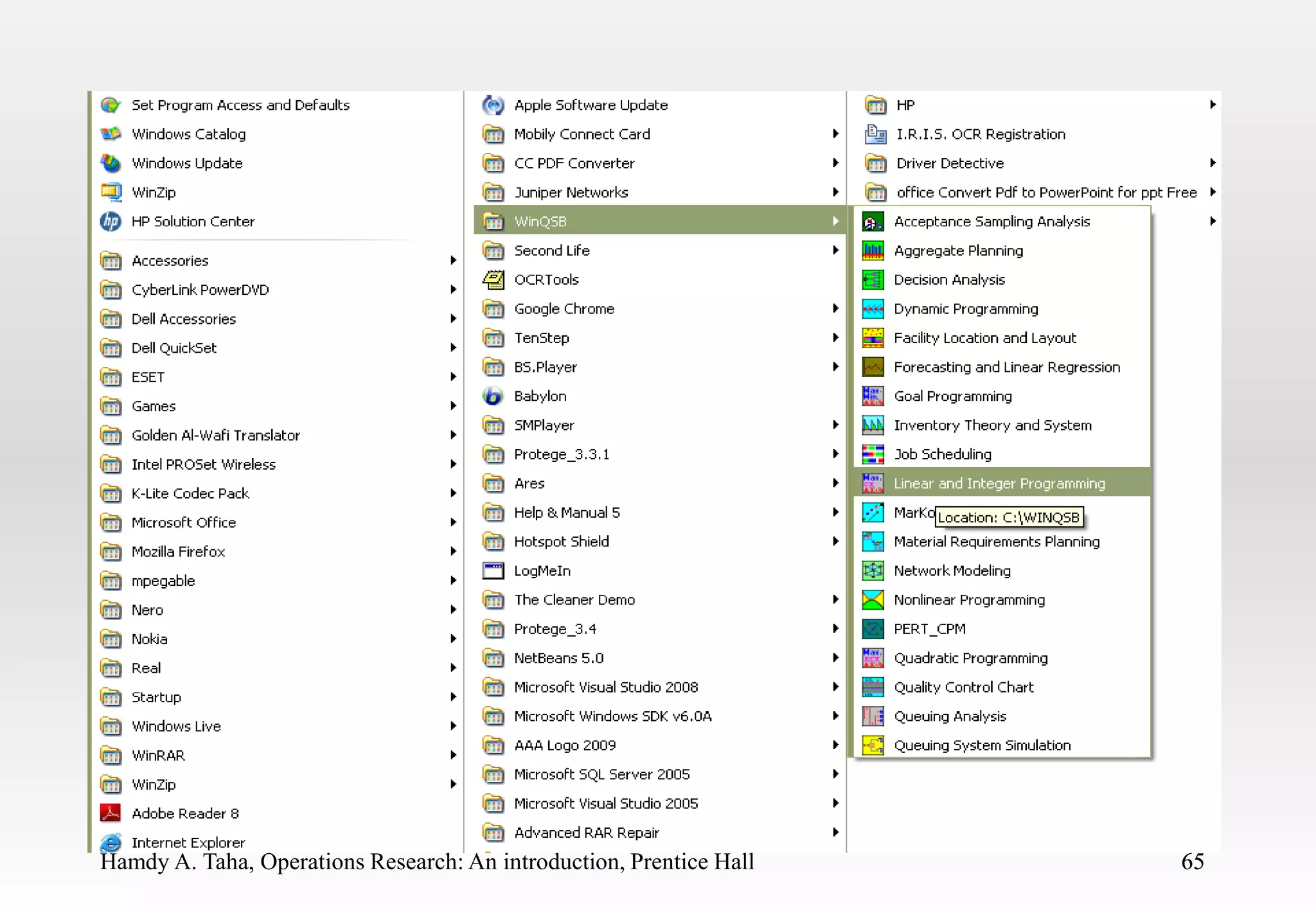1316x911 pixels.
Task: Expand the Google Chrome folder arrow
Action: [835, 308]
